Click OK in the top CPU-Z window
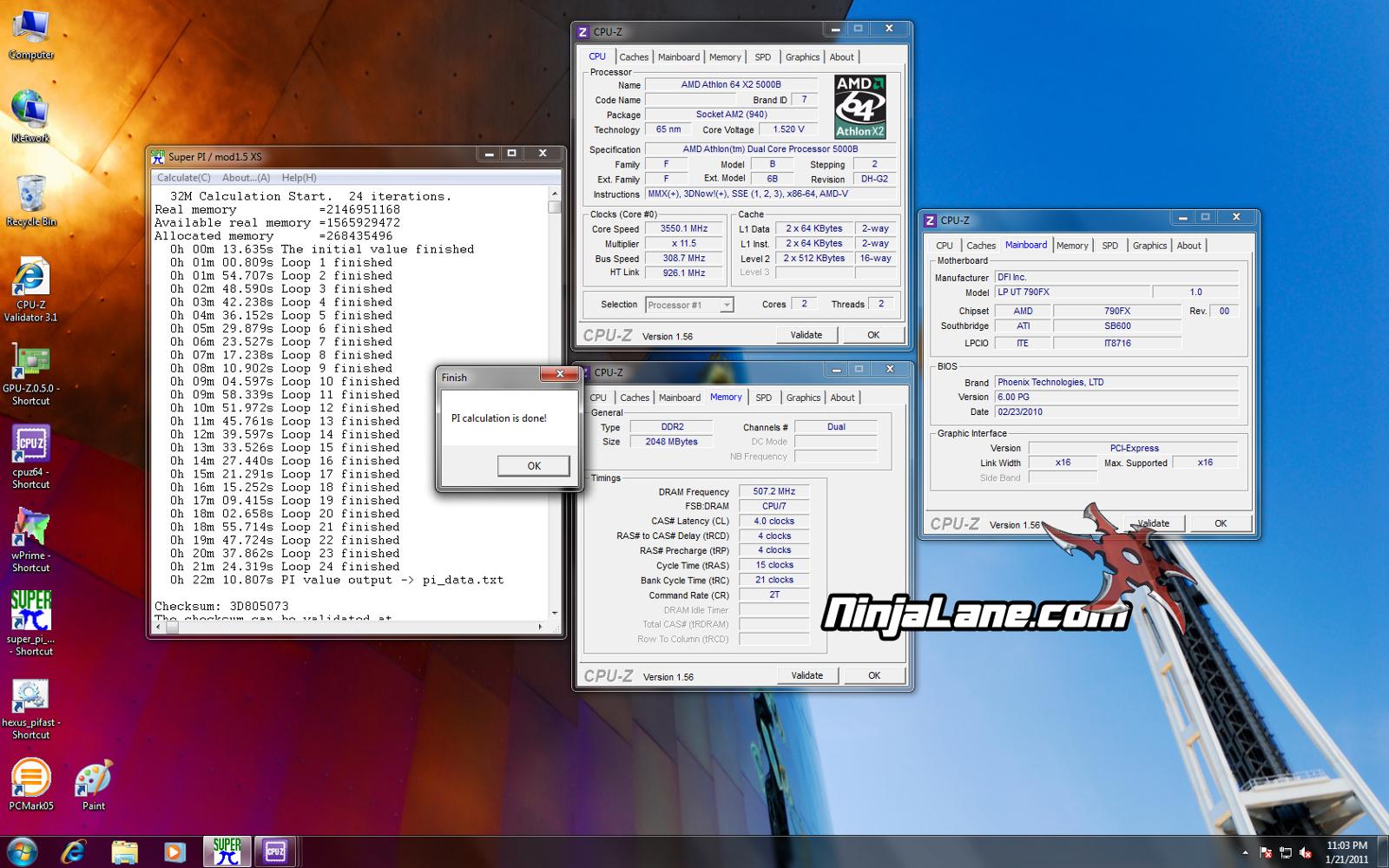The width and height of the screenshot is (1389, 868). point(873,335)
